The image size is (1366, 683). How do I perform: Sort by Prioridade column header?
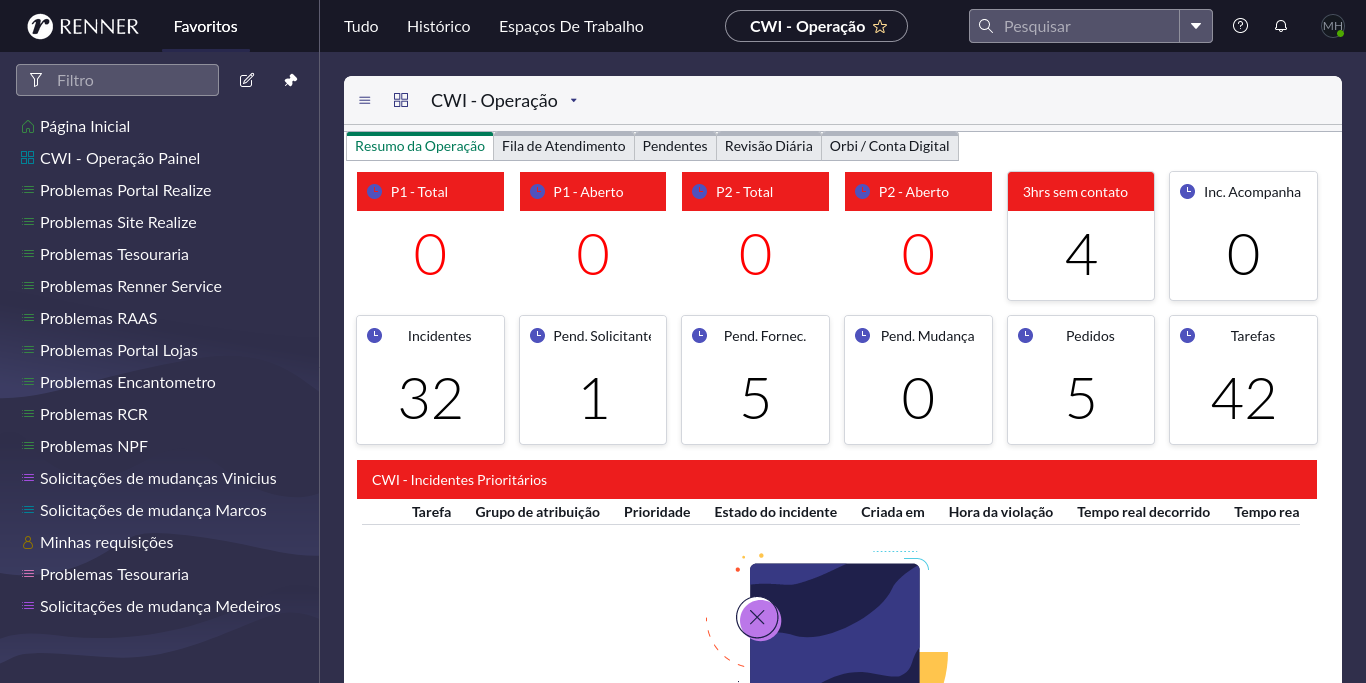pyautogui.click(x=657, y=512)
